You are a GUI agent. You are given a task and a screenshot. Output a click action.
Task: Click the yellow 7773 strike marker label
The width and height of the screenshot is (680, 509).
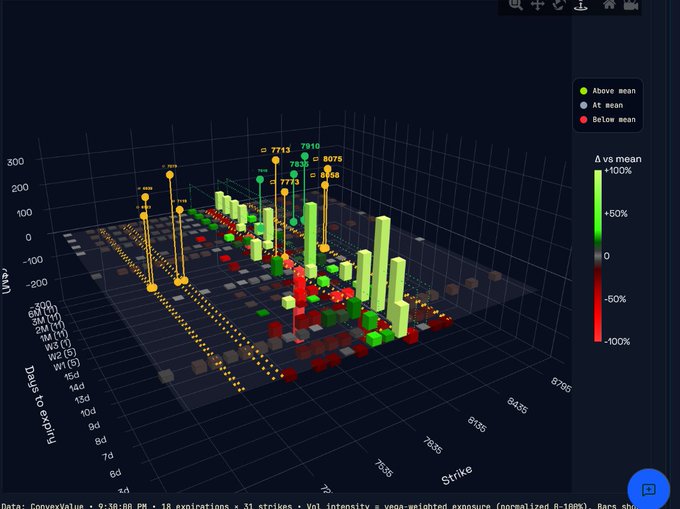click(289, 182)
